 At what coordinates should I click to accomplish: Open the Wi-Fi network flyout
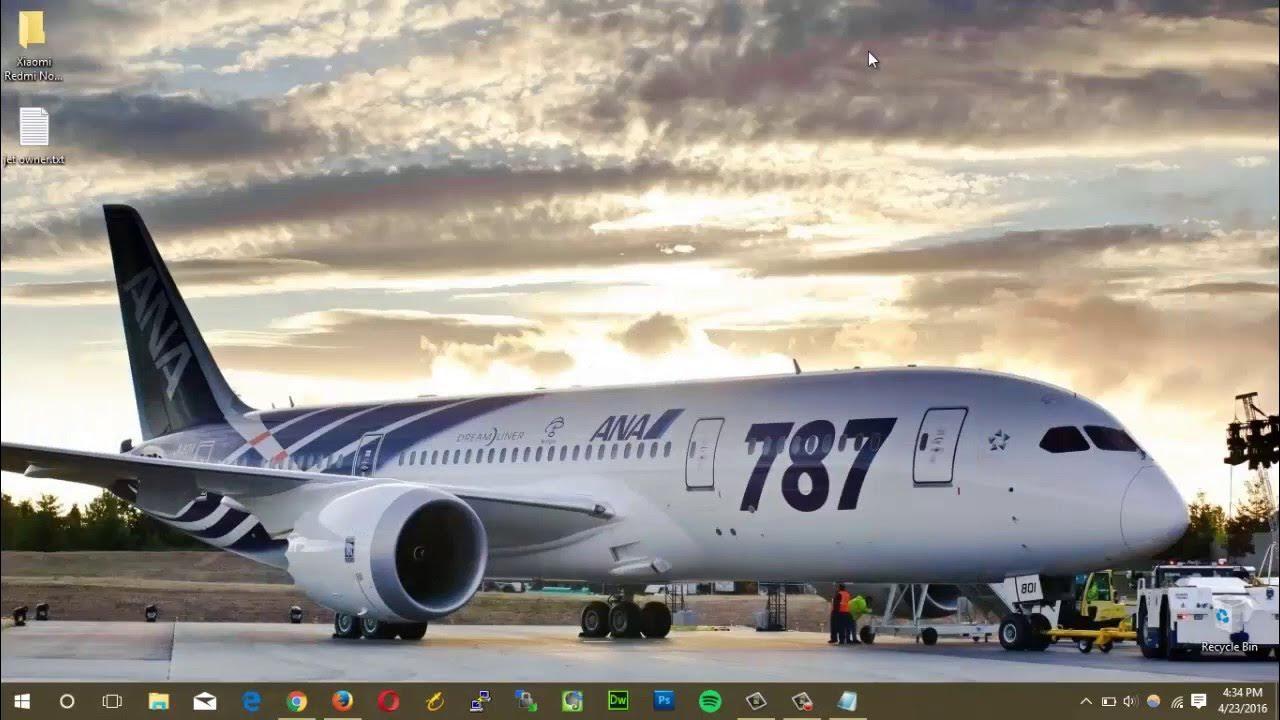[1177, 701]
